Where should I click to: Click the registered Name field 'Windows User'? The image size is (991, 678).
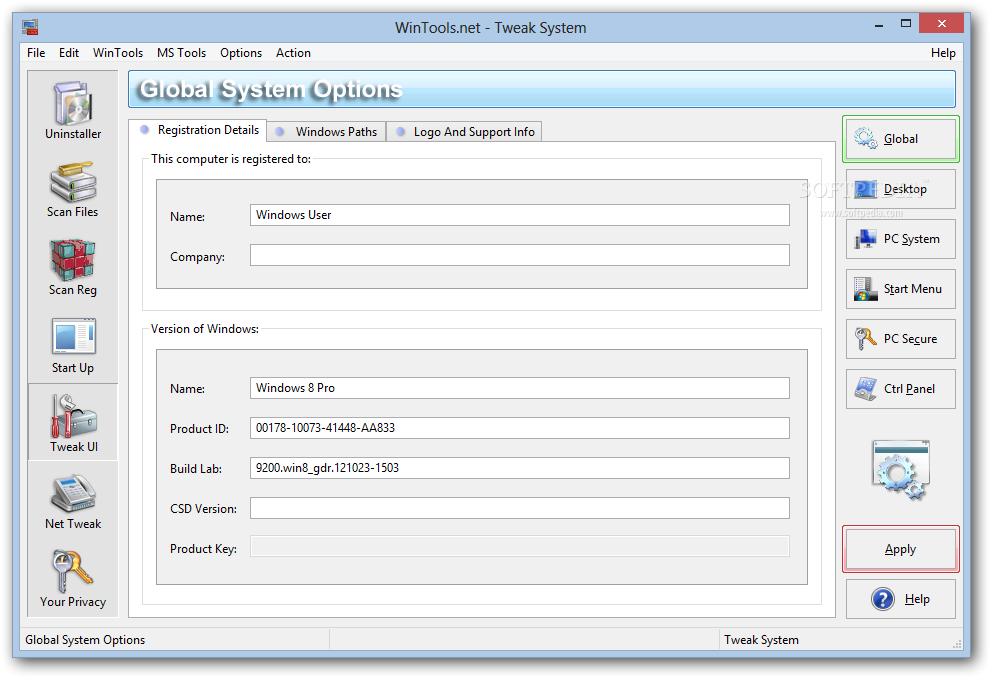[x=520, y=215]
